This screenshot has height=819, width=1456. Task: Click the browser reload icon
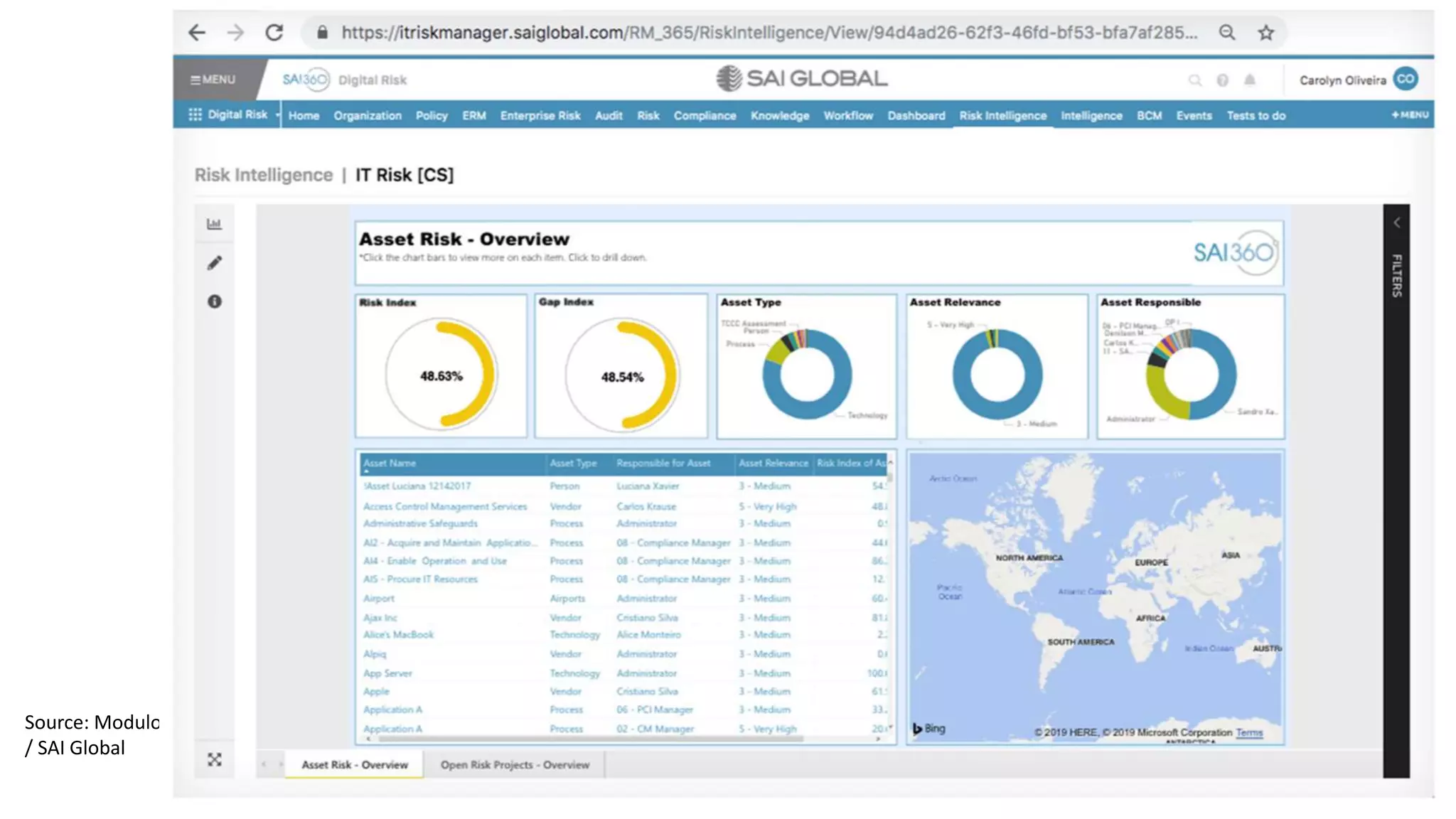(274, 33)
